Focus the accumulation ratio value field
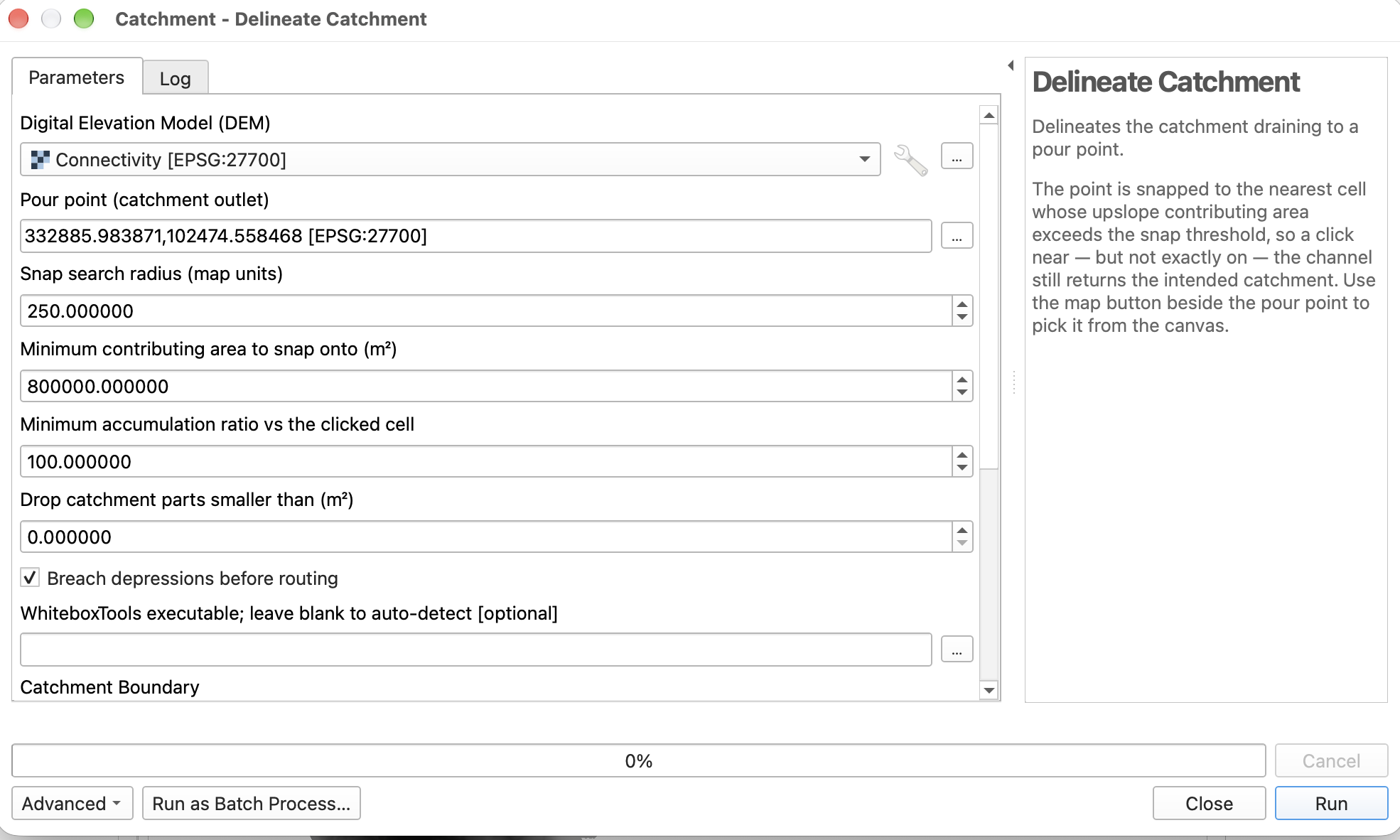The width and height of the screenshot is (1400, 840). (486, 461)
